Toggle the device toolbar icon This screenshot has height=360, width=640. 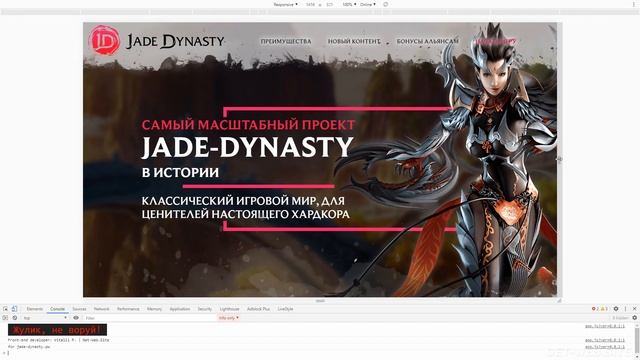(14, 309)
